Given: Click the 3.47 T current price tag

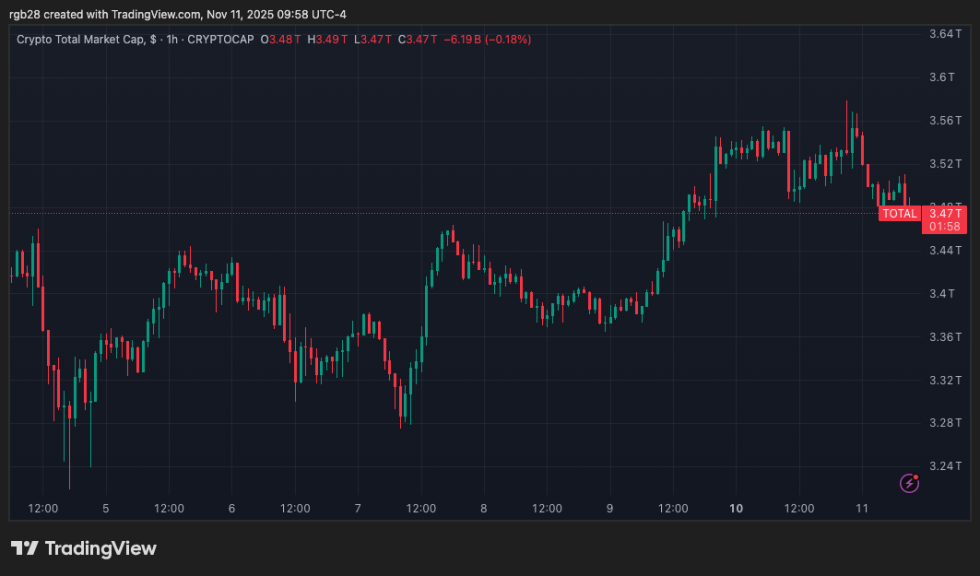Looking at the screenshot, I should click(x=945, y=213).
